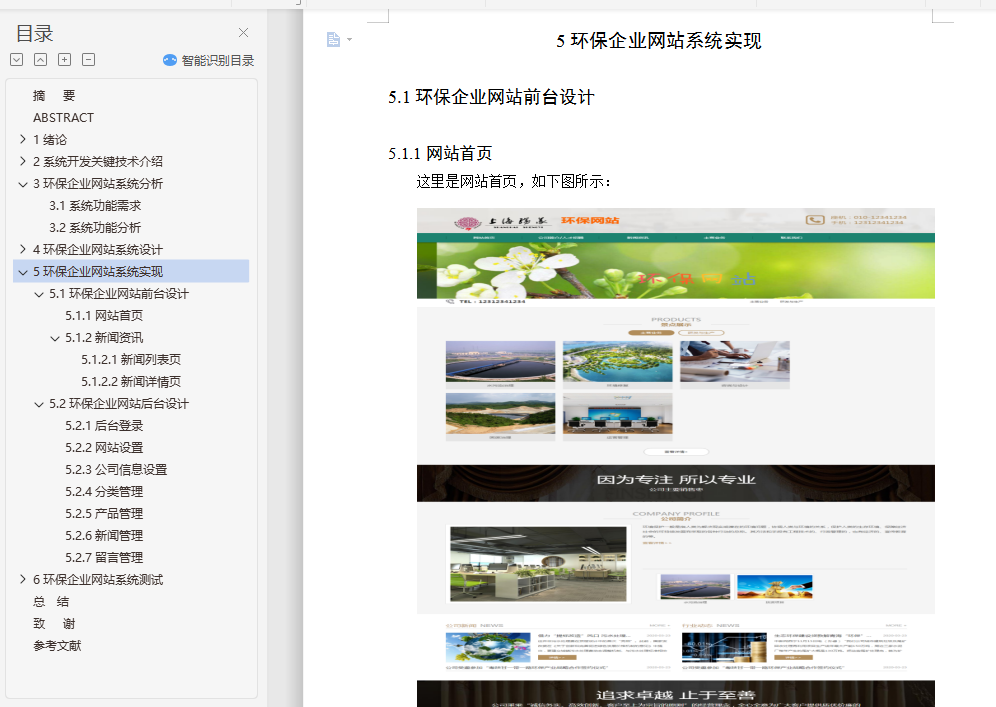Jump to 5.2.5 产品管理
This screenshot has height=707, width=996.
104,514
